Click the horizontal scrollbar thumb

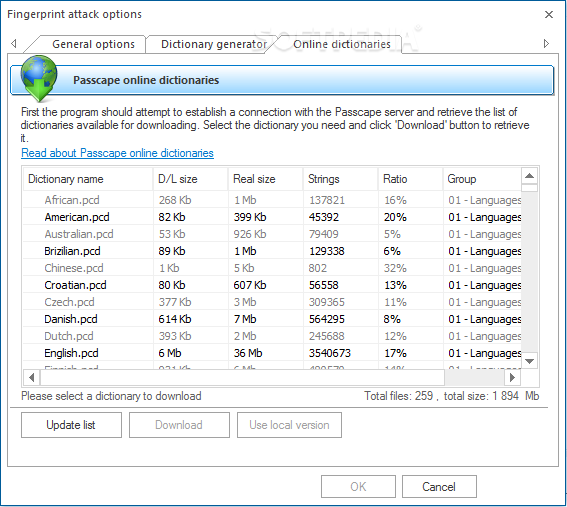242,378
